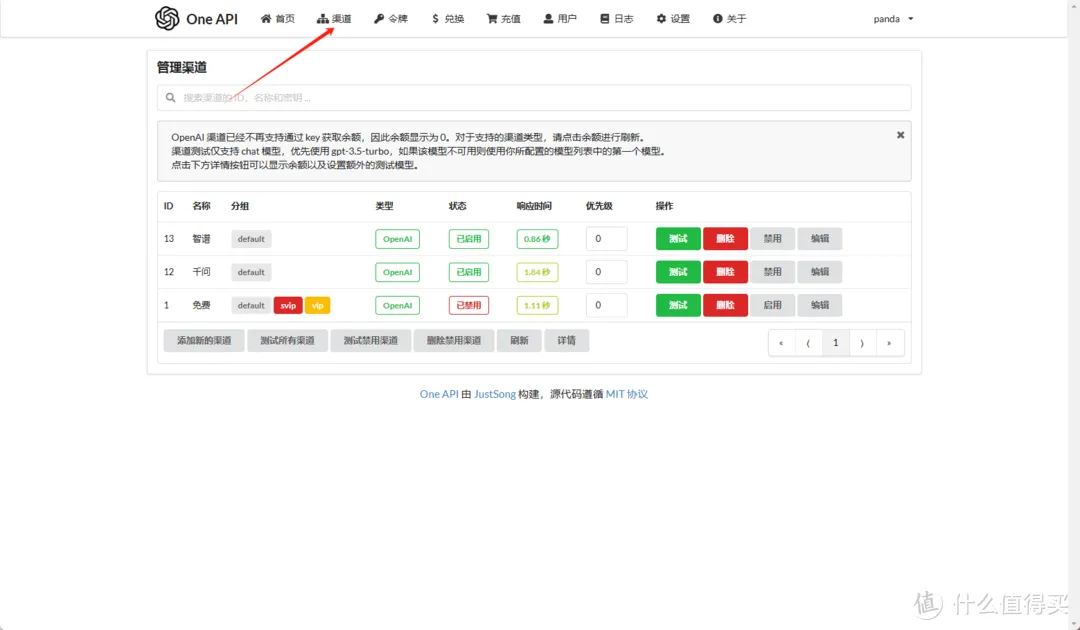
Task: Open 用户 via the person icon
Action: pos(547,18)
